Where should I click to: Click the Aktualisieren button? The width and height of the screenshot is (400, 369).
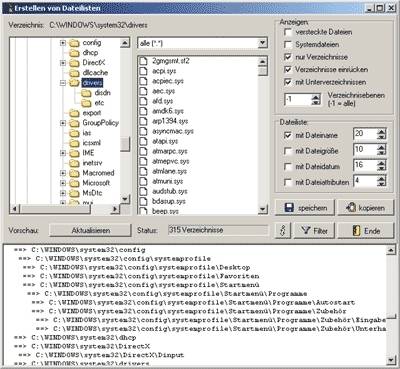90,230
